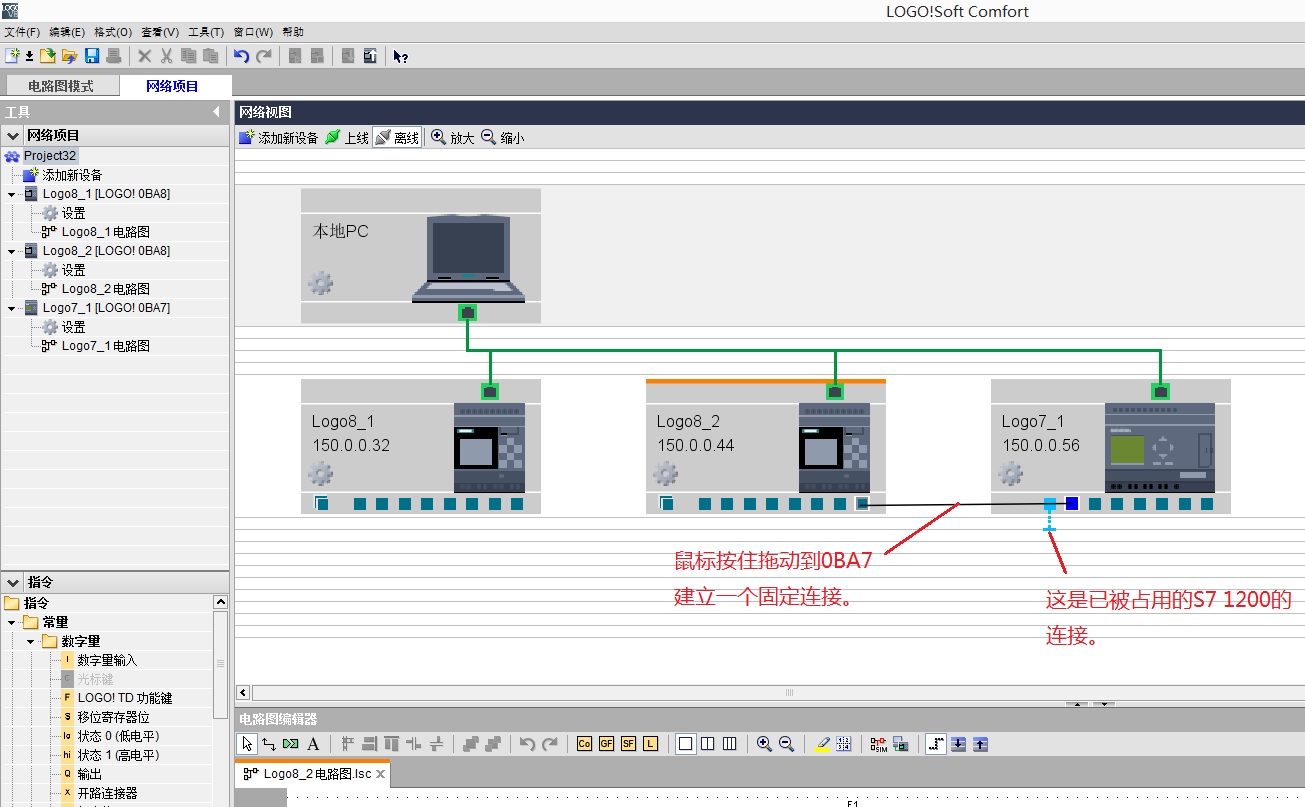Start simulation with the SIM icon

[x=878, y=743]
